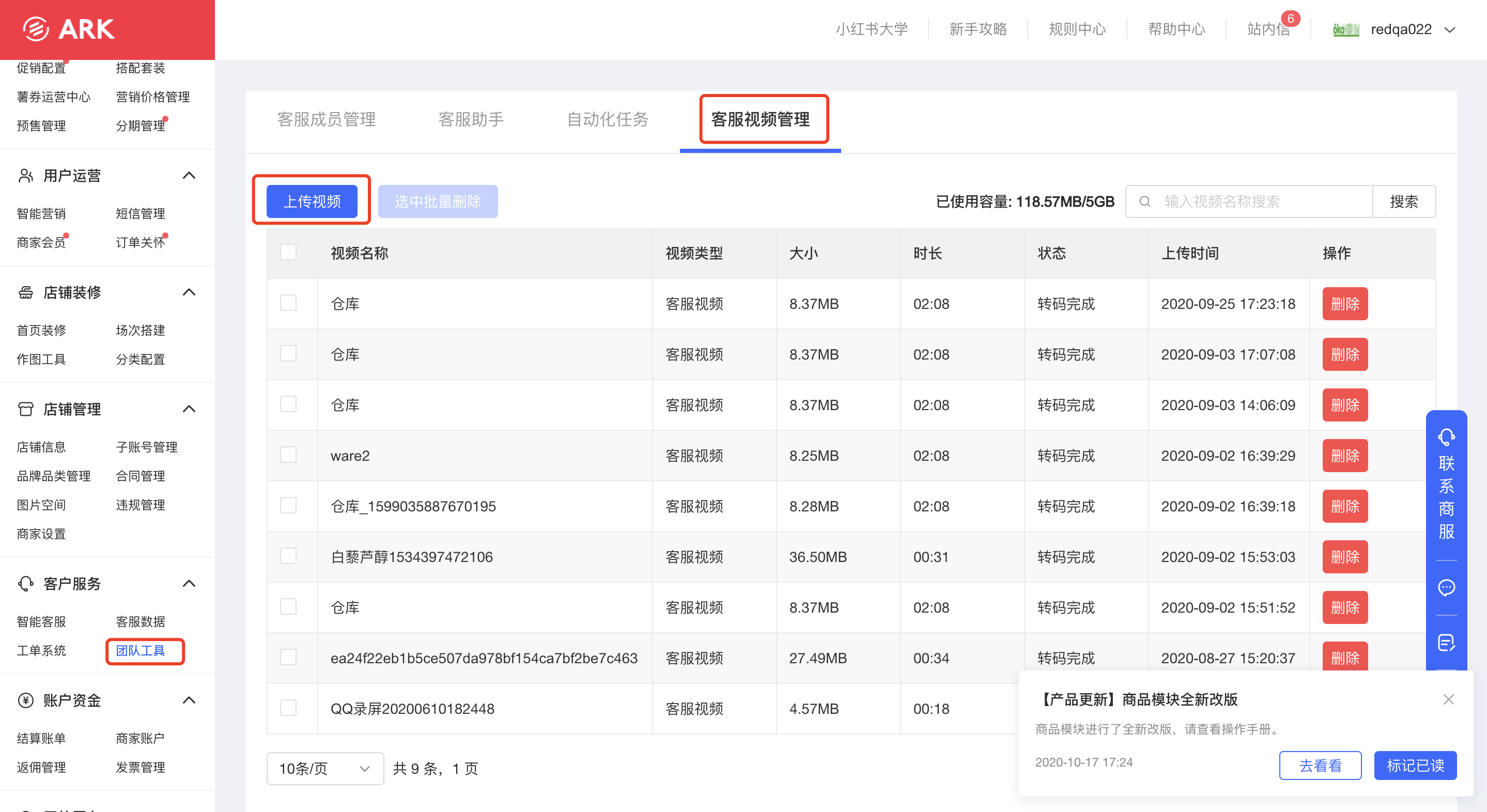Click the account avatar image
The height and width of the screenshot is (812, 1487).
point(1345,29)
